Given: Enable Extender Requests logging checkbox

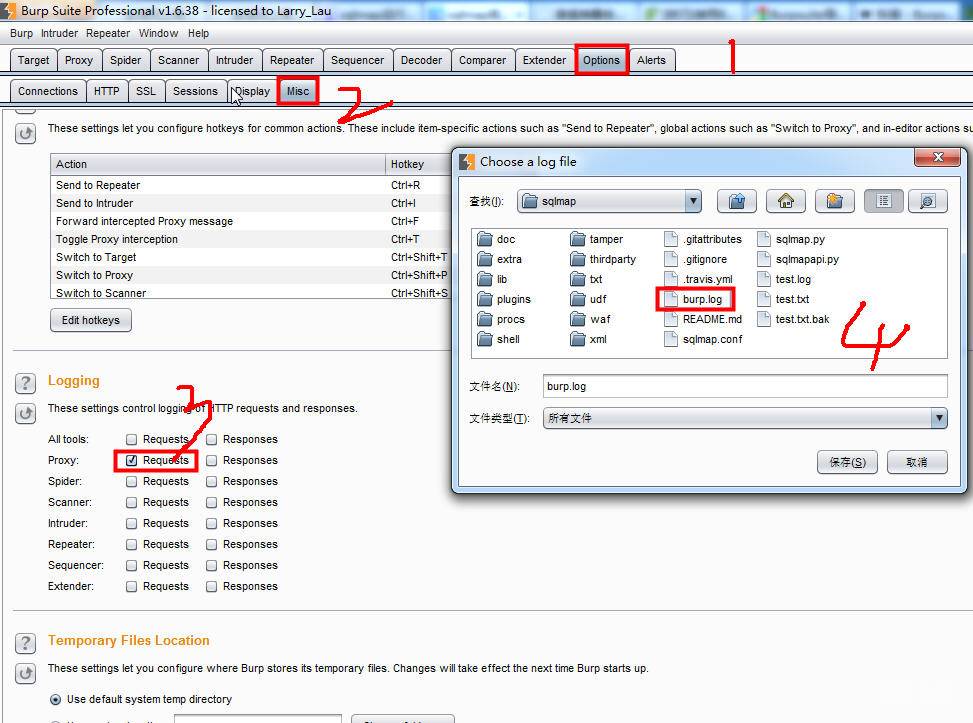Looking at the screenshot, I should (131, 586).
